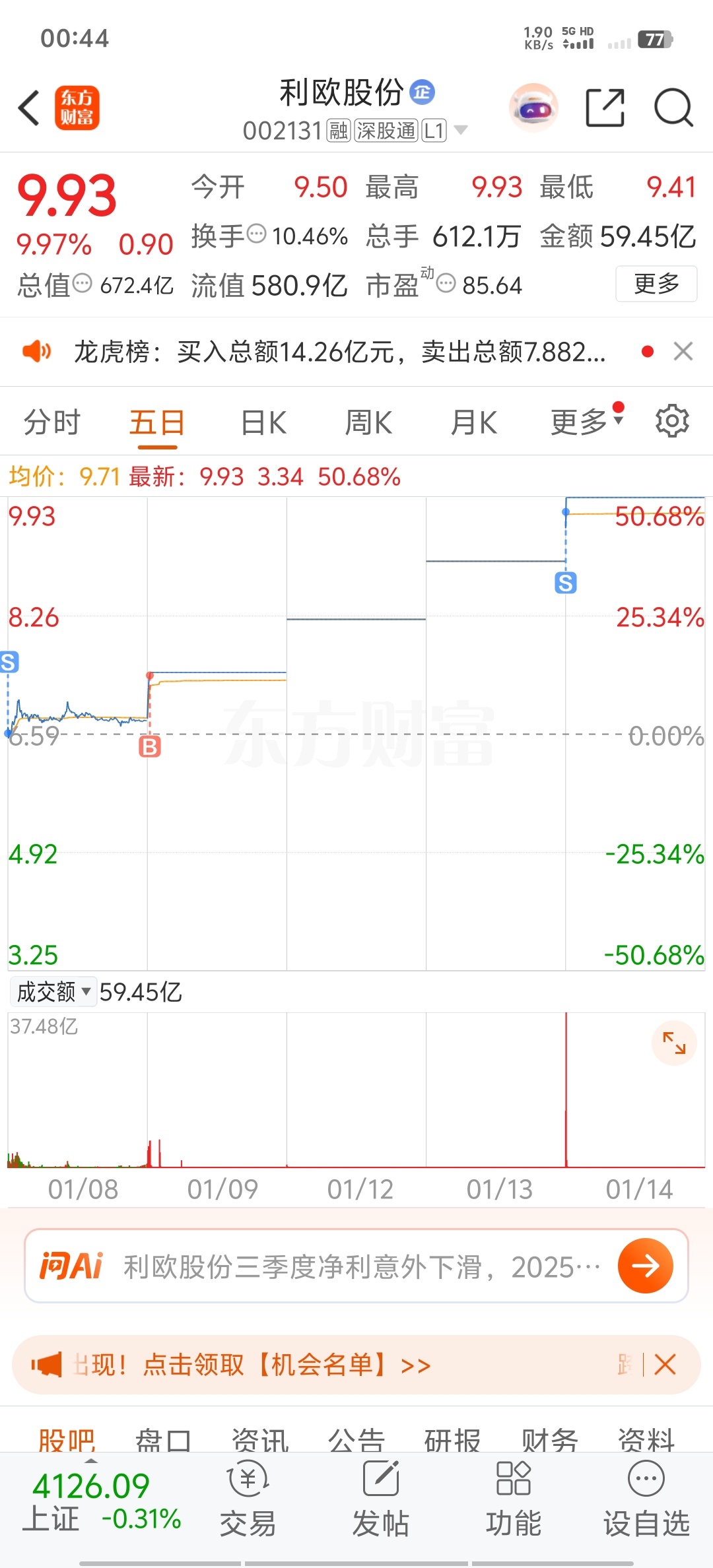
Task: Expand stock code dropdown arrow
Action: tap(461, 130)
